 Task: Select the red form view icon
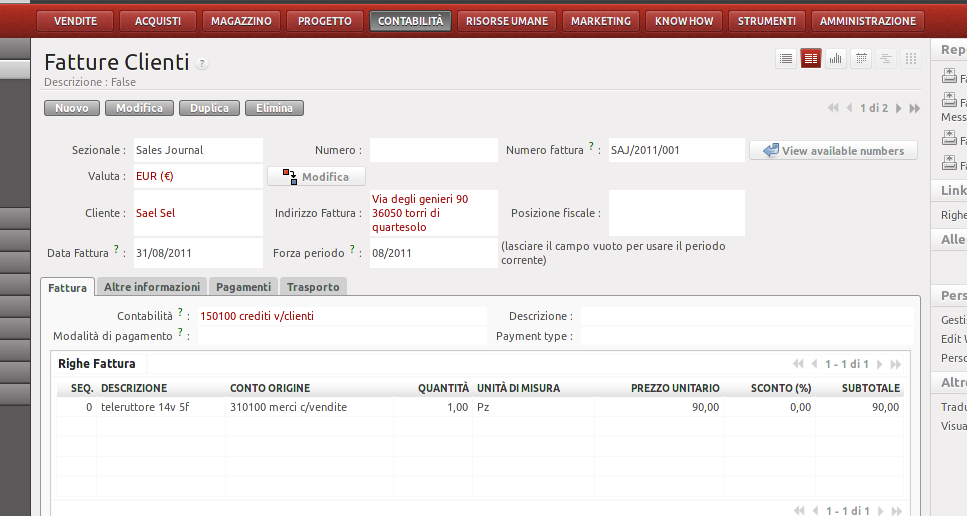click(x=811, y=59)
